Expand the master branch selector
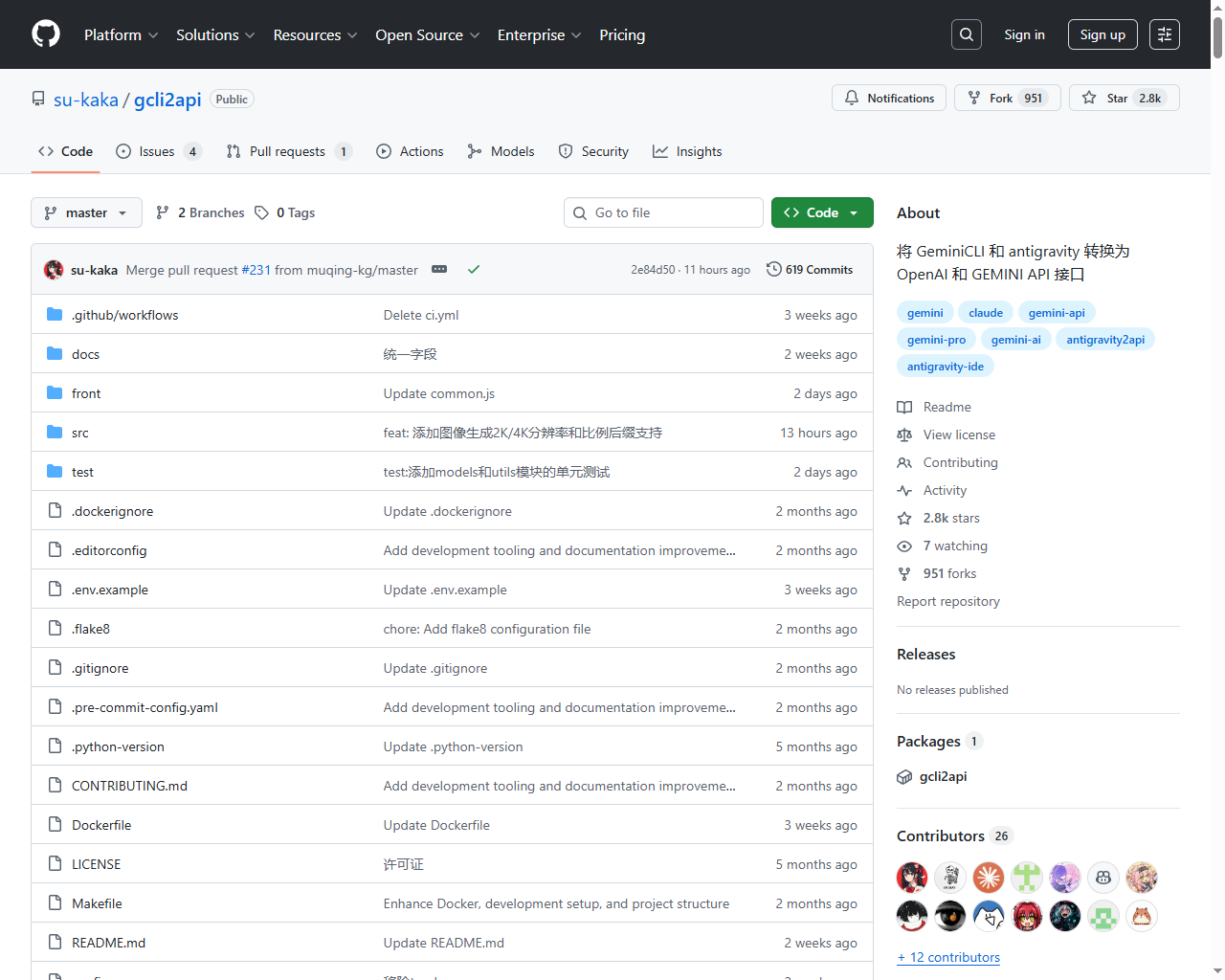This screenshot has height=980, width=1225. click(x=86, y=212)
